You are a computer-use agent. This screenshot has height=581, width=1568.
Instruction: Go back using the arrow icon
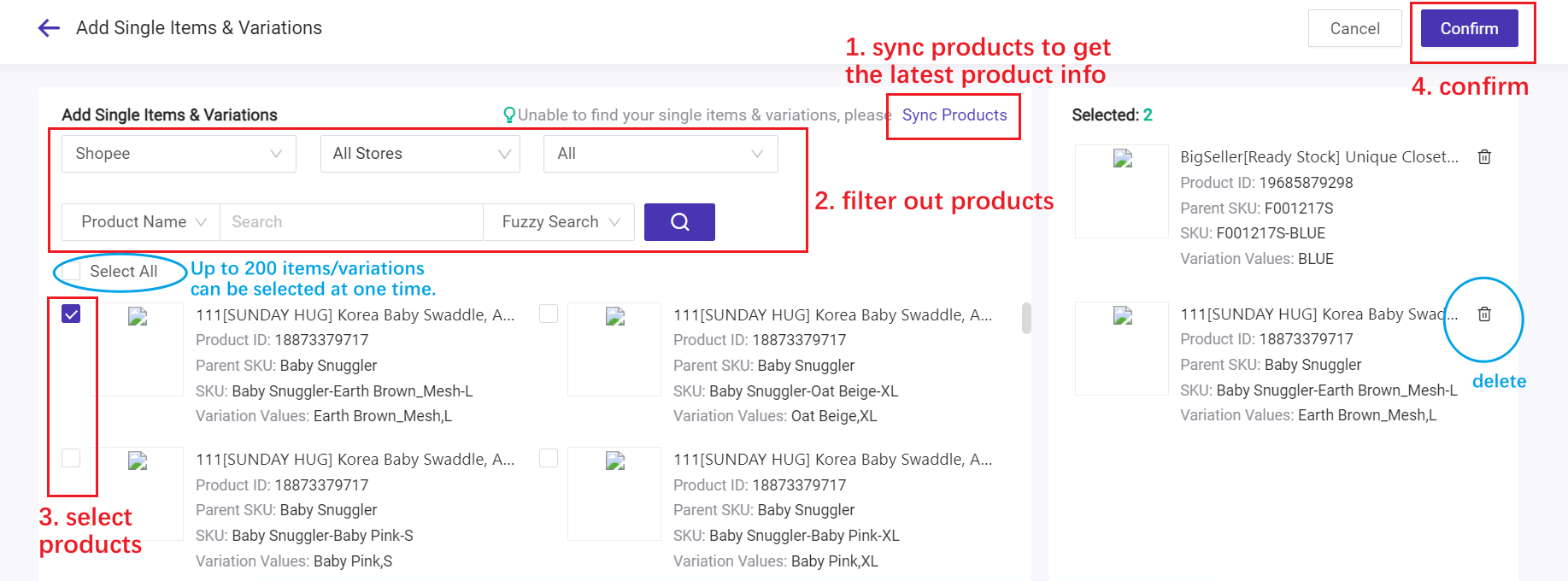click(x=49, y=28)
